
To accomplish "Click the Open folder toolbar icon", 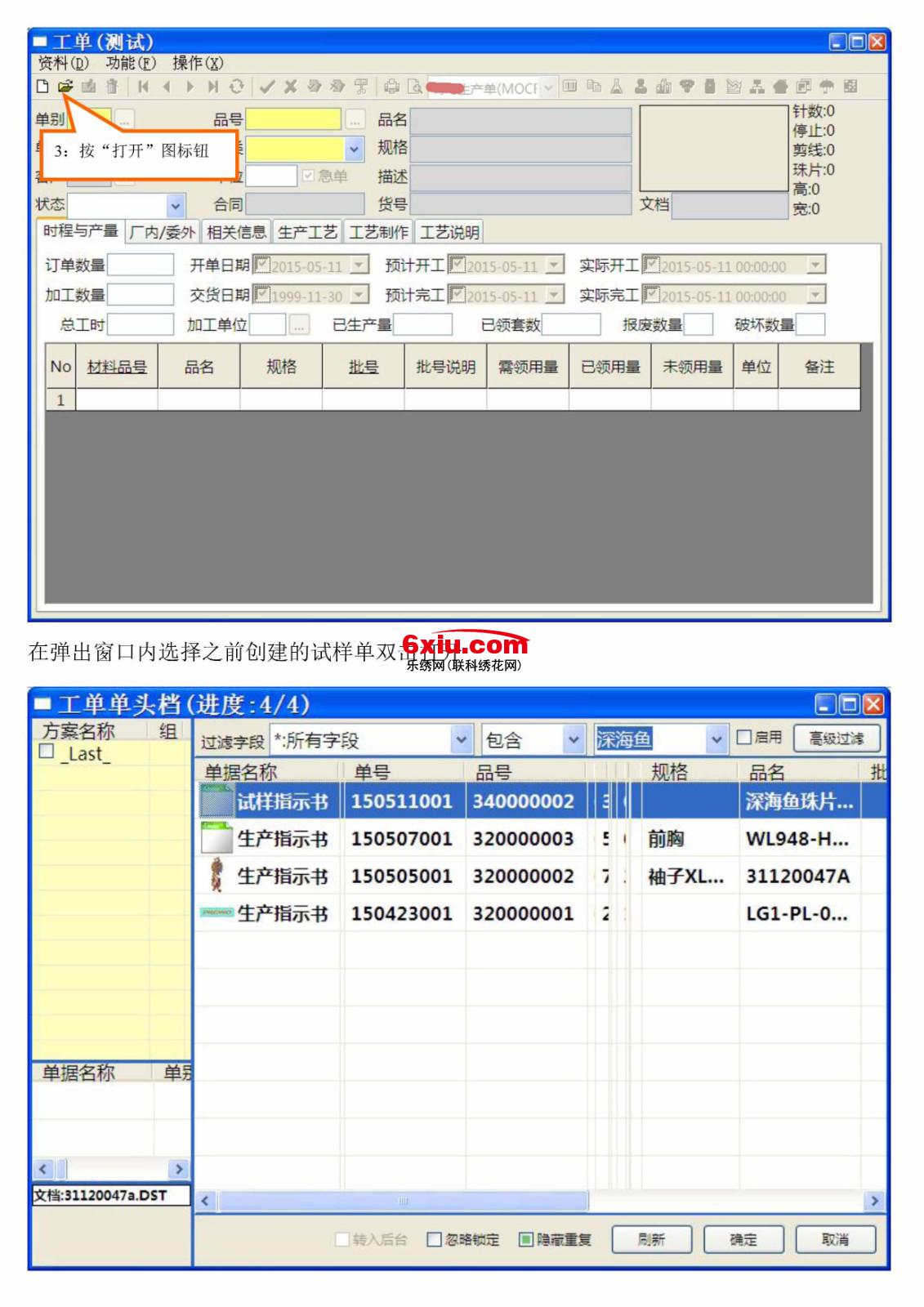I will 65,87.
